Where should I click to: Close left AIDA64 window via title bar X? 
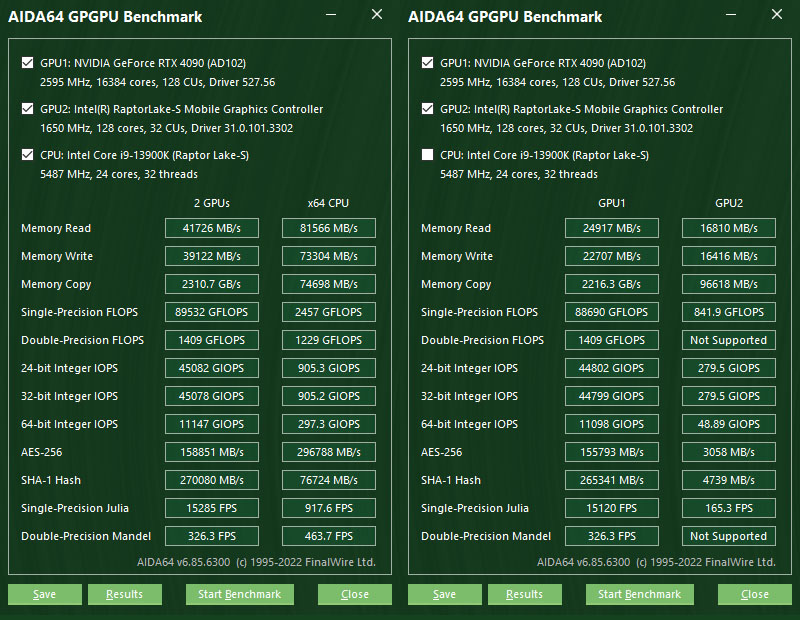(377, 14)
